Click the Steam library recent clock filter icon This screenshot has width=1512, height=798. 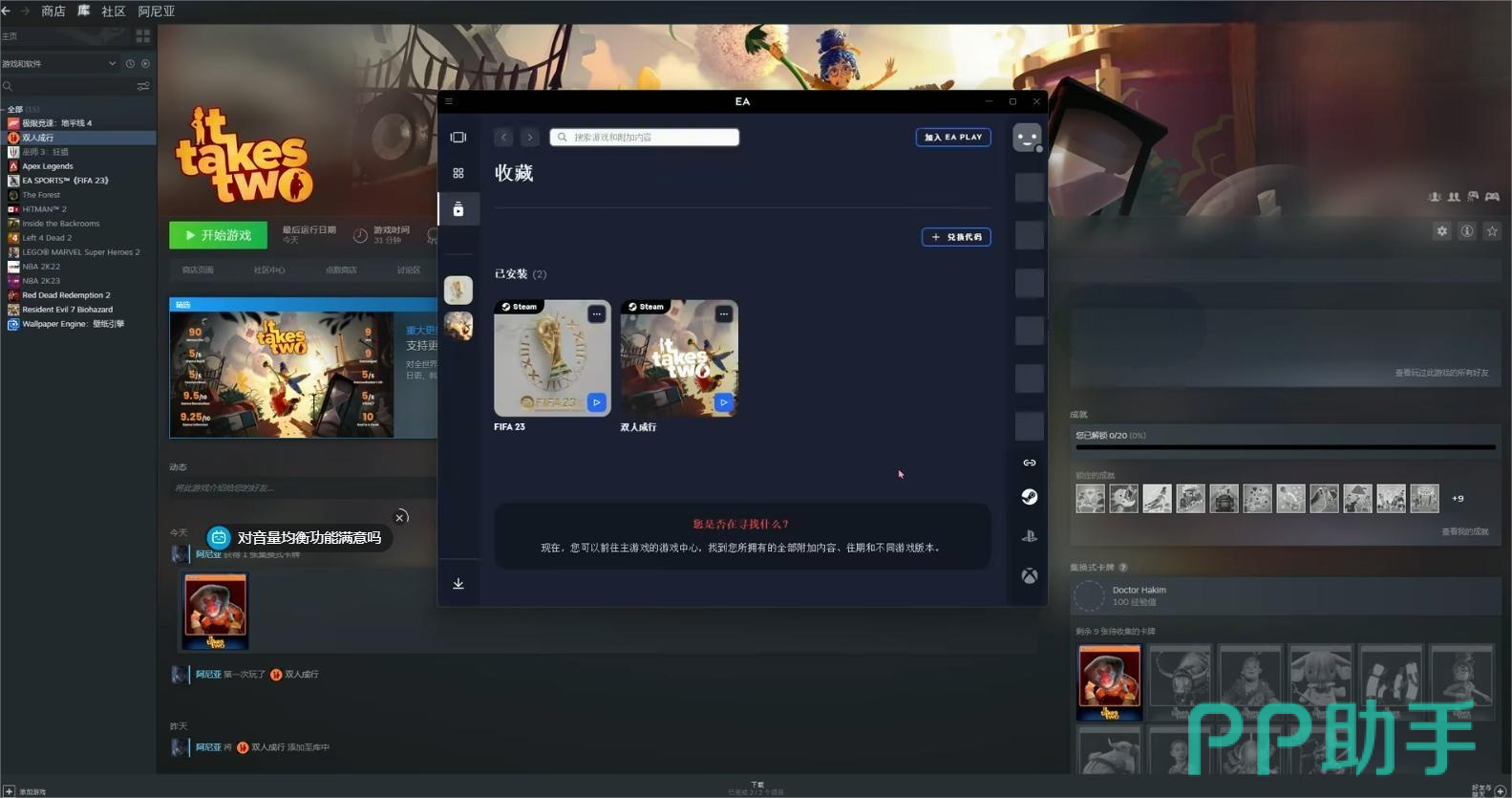pos(130,64)
